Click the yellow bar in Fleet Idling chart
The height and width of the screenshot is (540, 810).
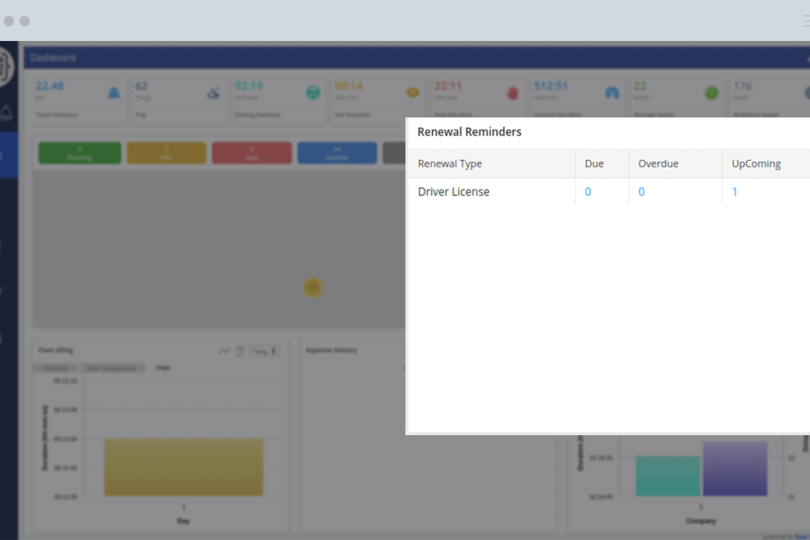(x=184, y=467)
